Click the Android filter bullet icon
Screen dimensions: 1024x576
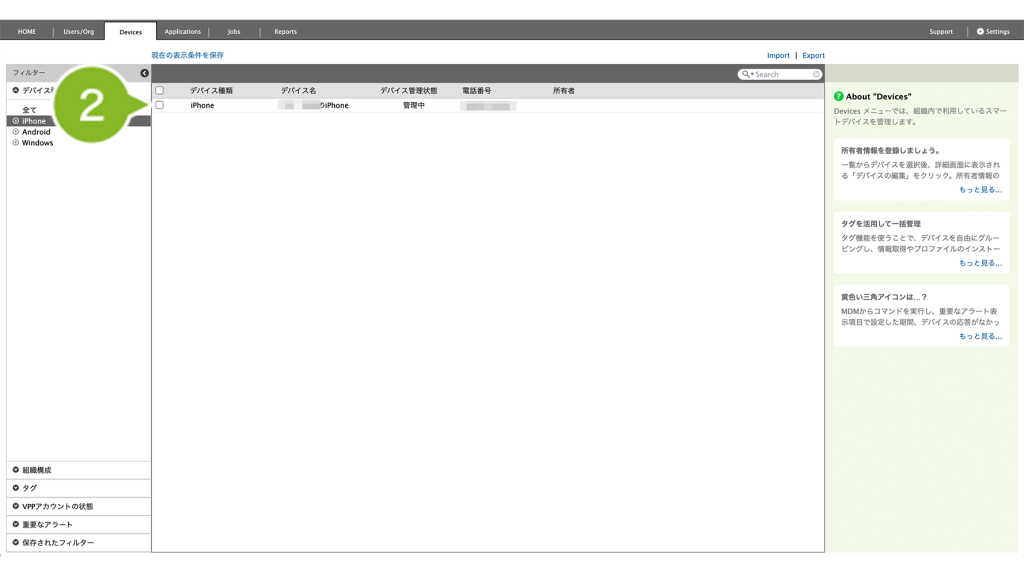point(16,132)
